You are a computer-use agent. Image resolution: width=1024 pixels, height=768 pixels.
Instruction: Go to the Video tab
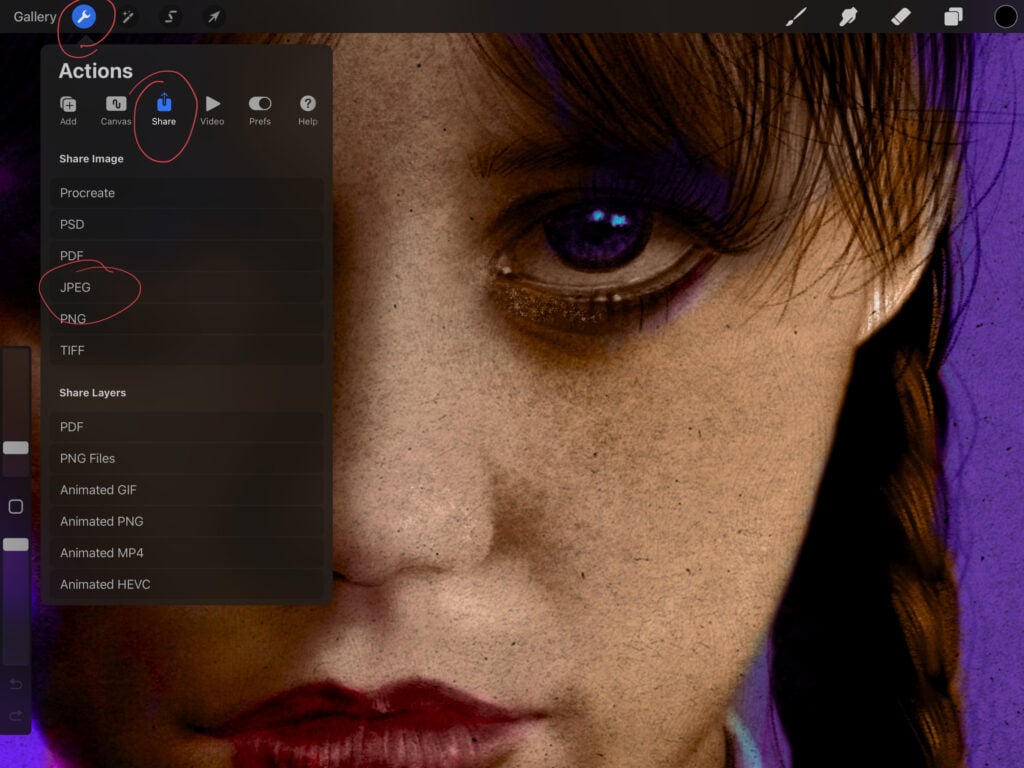212,110
